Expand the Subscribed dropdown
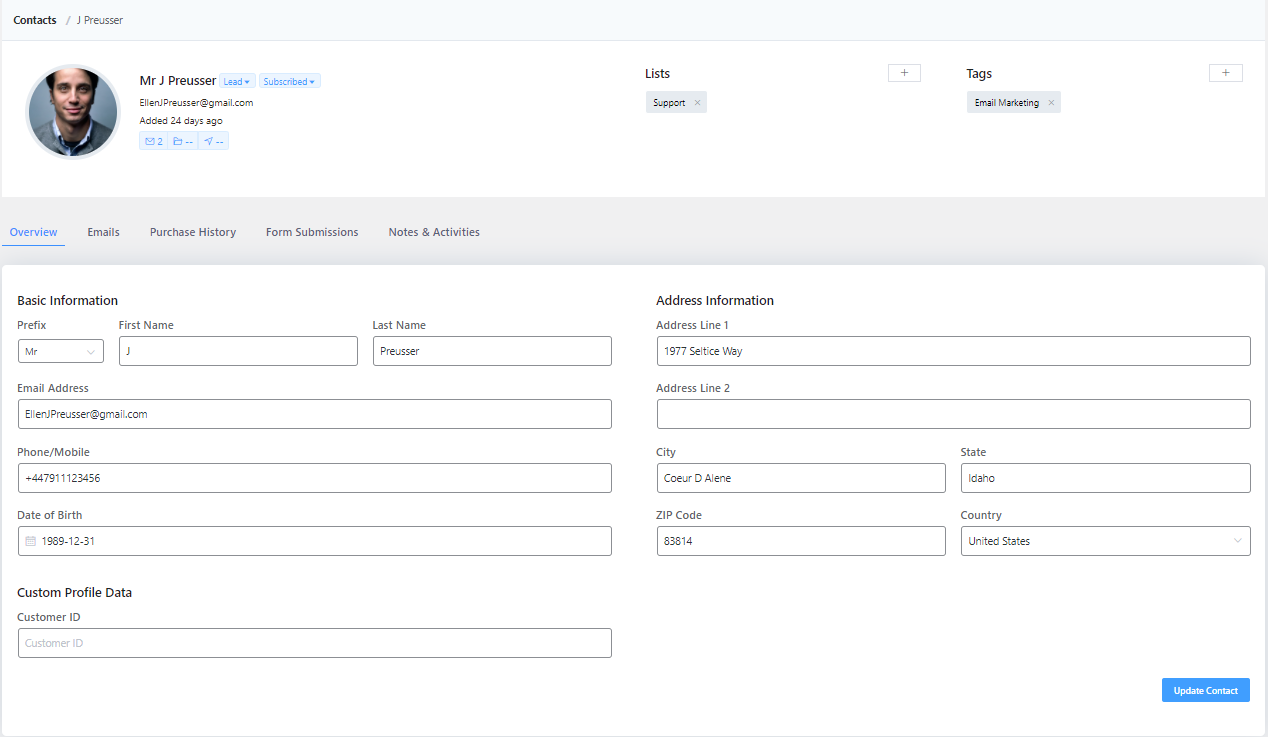This screenshot has height=737, width=1268. point(289,80)
